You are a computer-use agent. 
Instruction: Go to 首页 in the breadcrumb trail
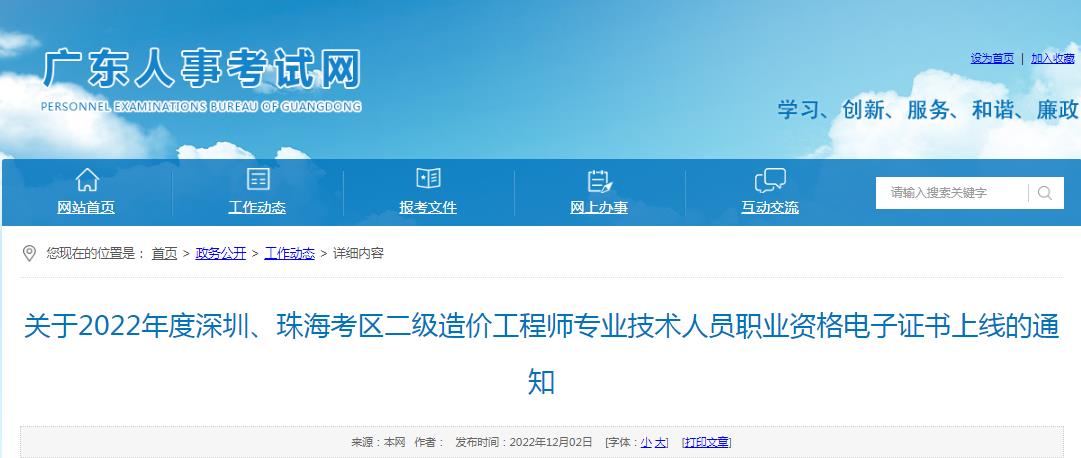(x=164, y=254)
